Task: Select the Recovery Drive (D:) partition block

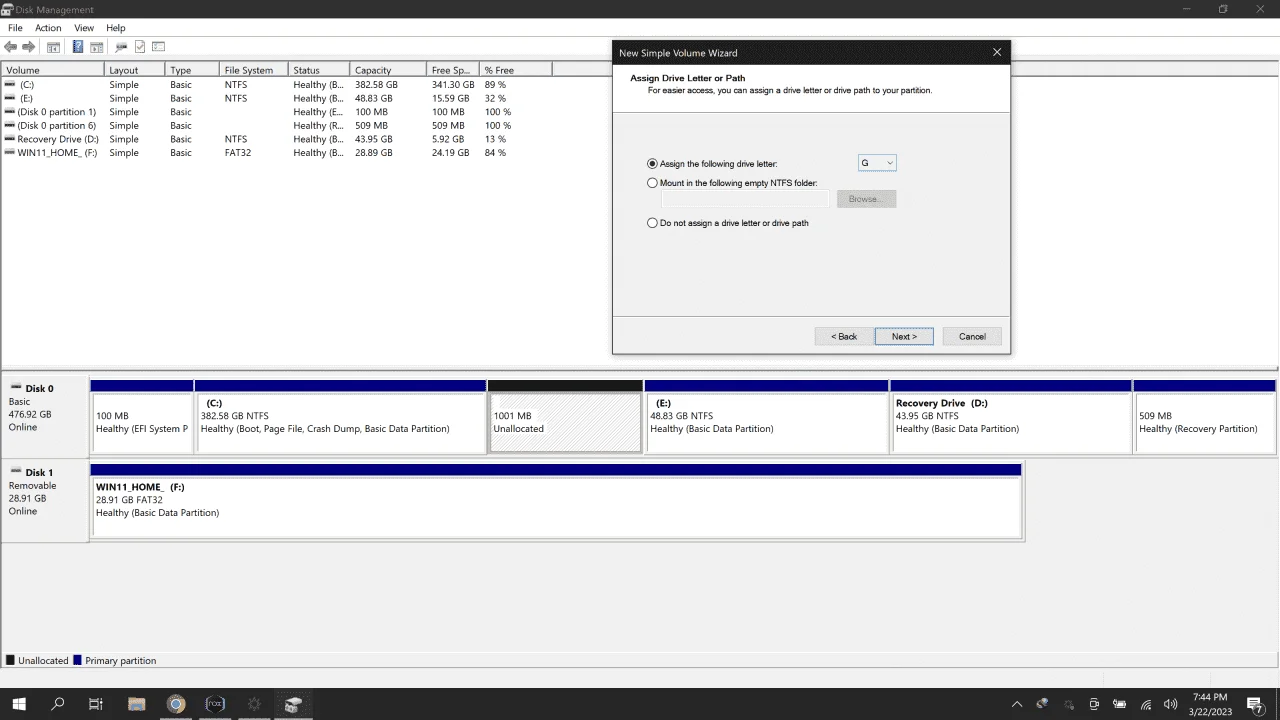Action: (1011, 417)
